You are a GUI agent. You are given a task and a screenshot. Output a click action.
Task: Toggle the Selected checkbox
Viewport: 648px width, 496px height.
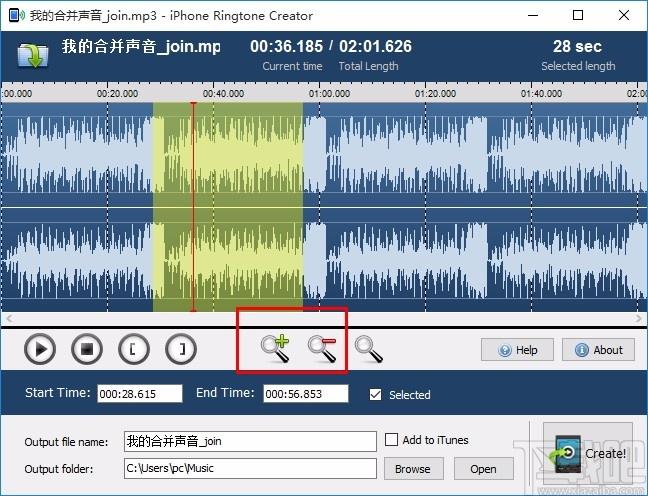tap(375, 394)
